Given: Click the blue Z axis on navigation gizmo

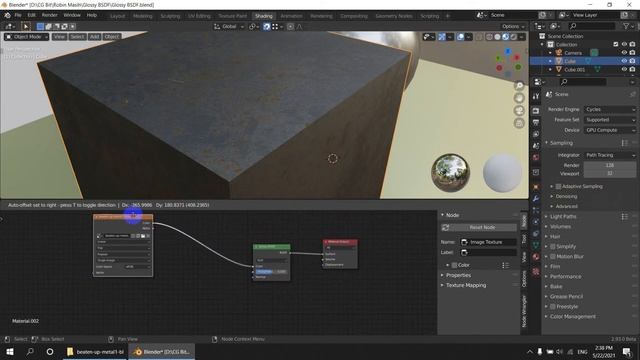Looking at the screenshot, I should point(508,51).
